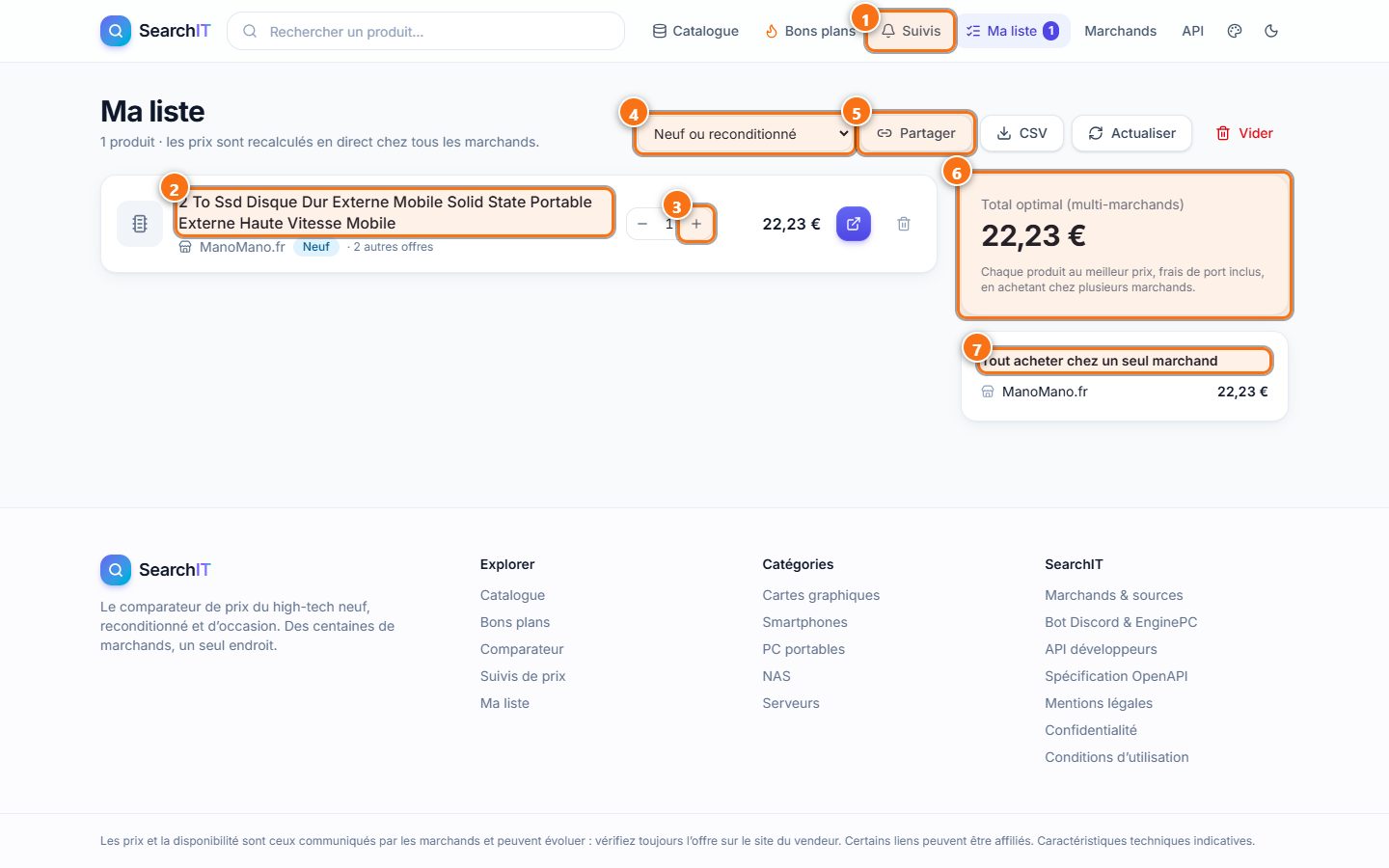The width and height of the screenshot is (1389, 868).
Task: Open the Catalogue menu item
Action: (x=695, y=31)
